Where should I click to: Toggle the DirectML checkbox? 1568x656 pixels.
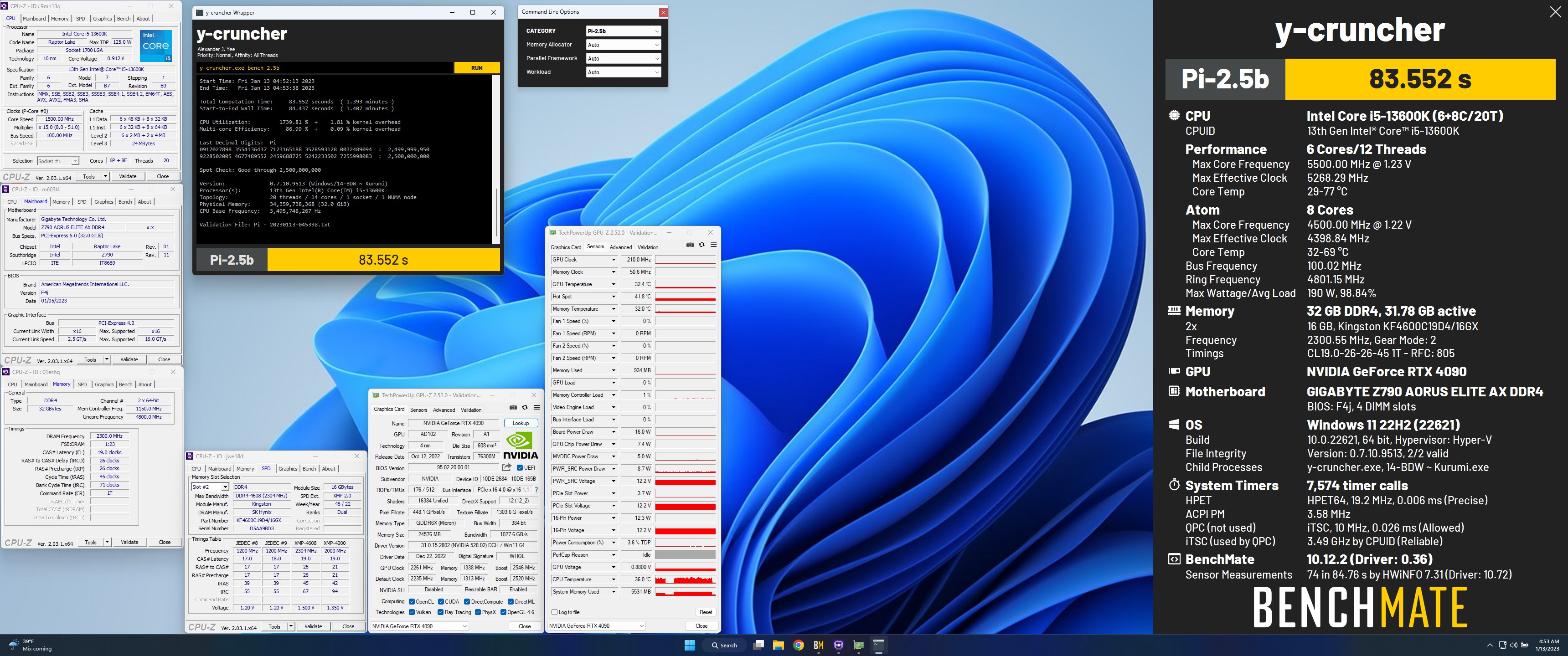pyautogui.click(x=511, y=601)
